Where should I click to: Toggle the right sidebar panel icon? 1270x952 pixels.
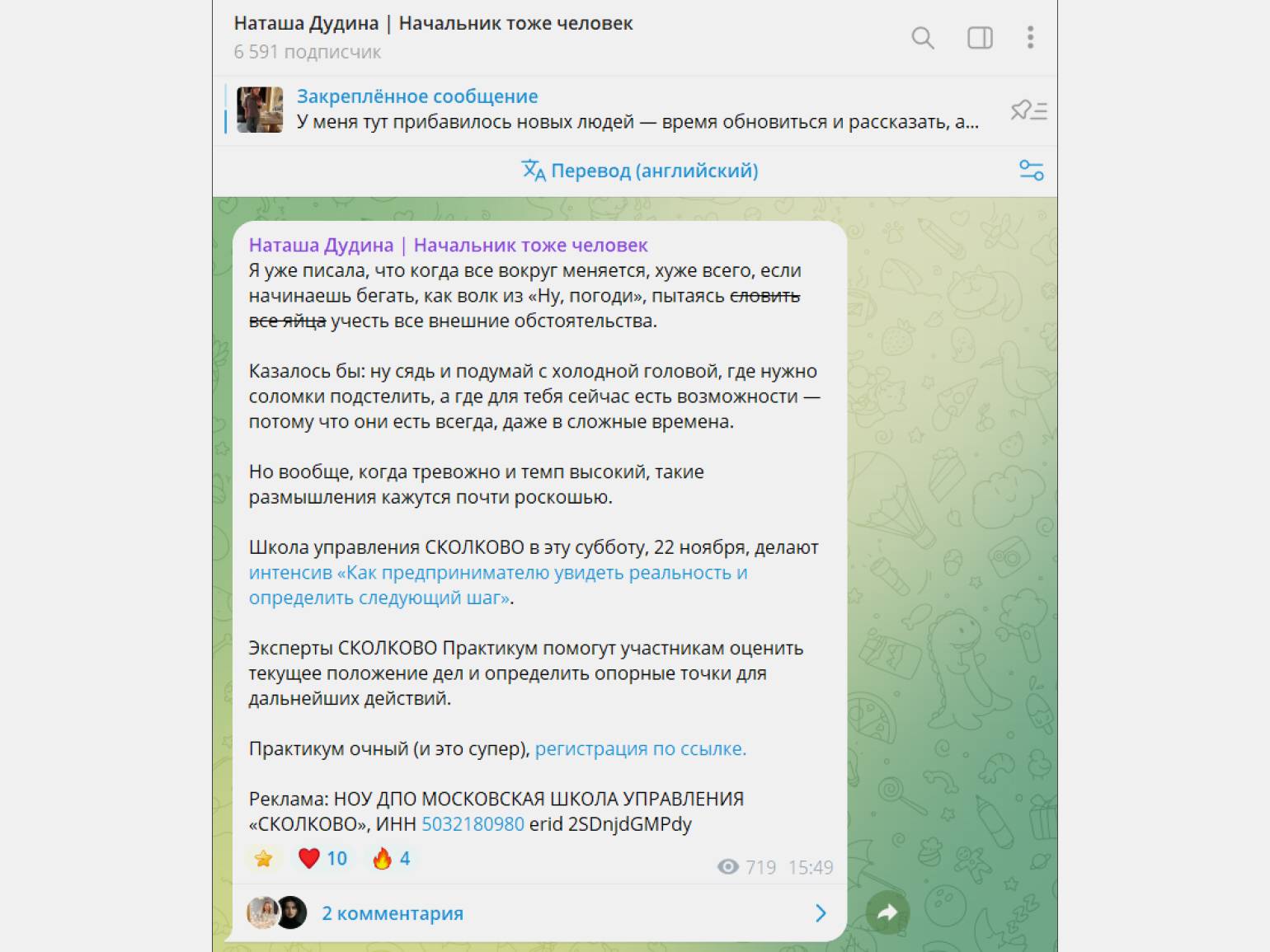[980, 38]
